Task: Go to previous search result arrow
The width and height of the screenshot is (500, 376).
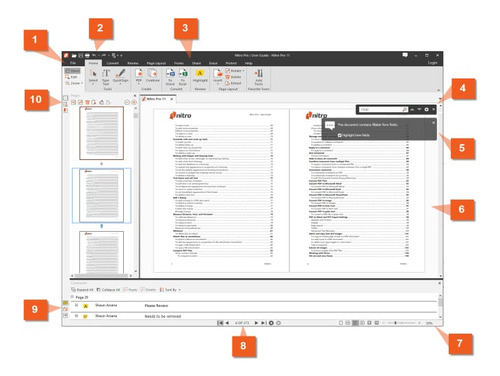Action: [x=412, y=109]
